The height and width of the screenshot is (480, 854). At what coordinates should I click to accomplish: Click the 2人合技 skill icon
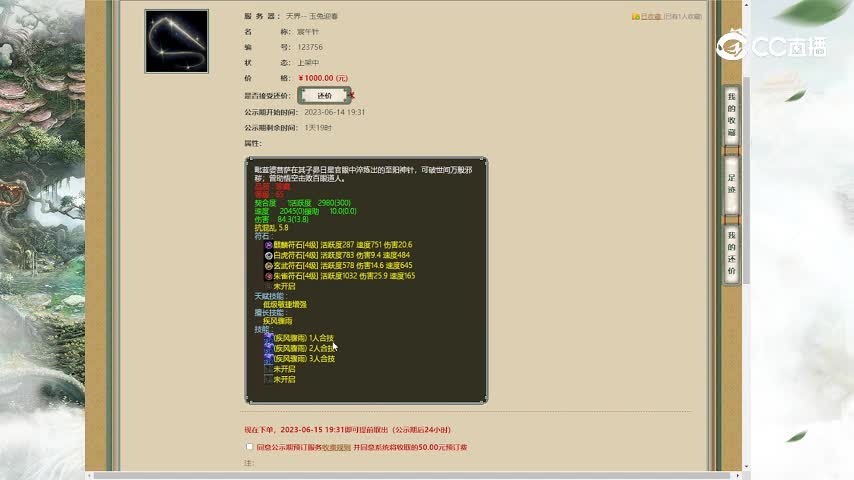tap(269, 349)
